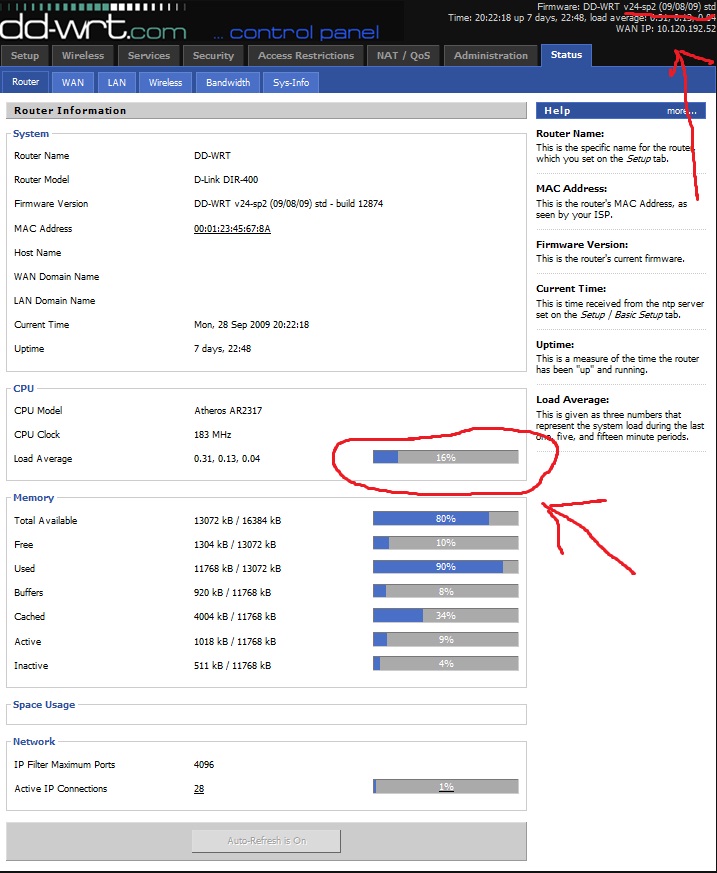Click the uptime value 7 days, 22:48
The image size is (717, 873).
(222, 349)
